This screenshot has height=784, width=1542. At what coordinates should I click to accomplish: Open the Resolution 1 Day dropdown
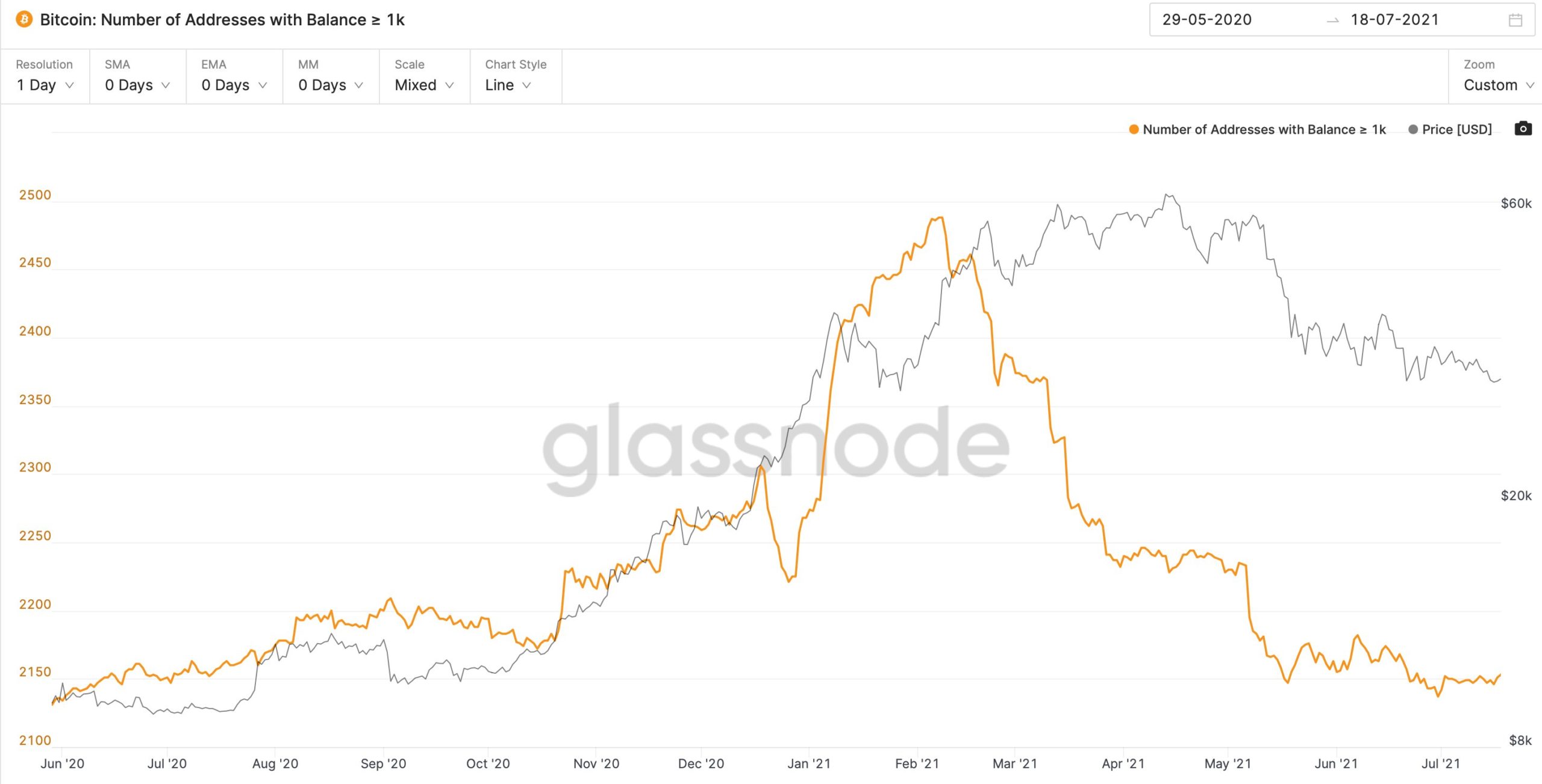click(x=45, y=85)
